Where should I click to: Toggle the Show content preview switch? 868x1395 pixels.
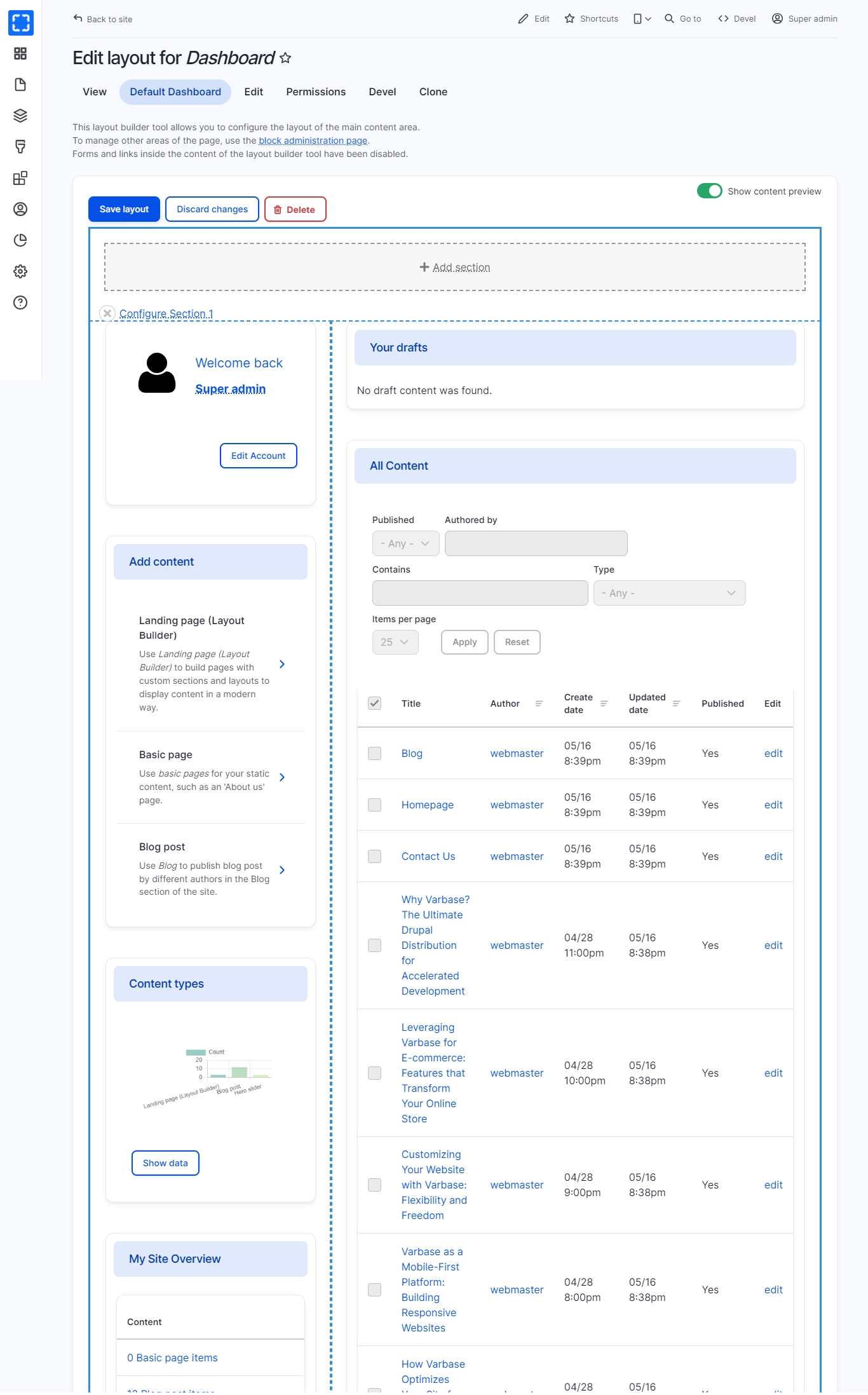[709, 191]
